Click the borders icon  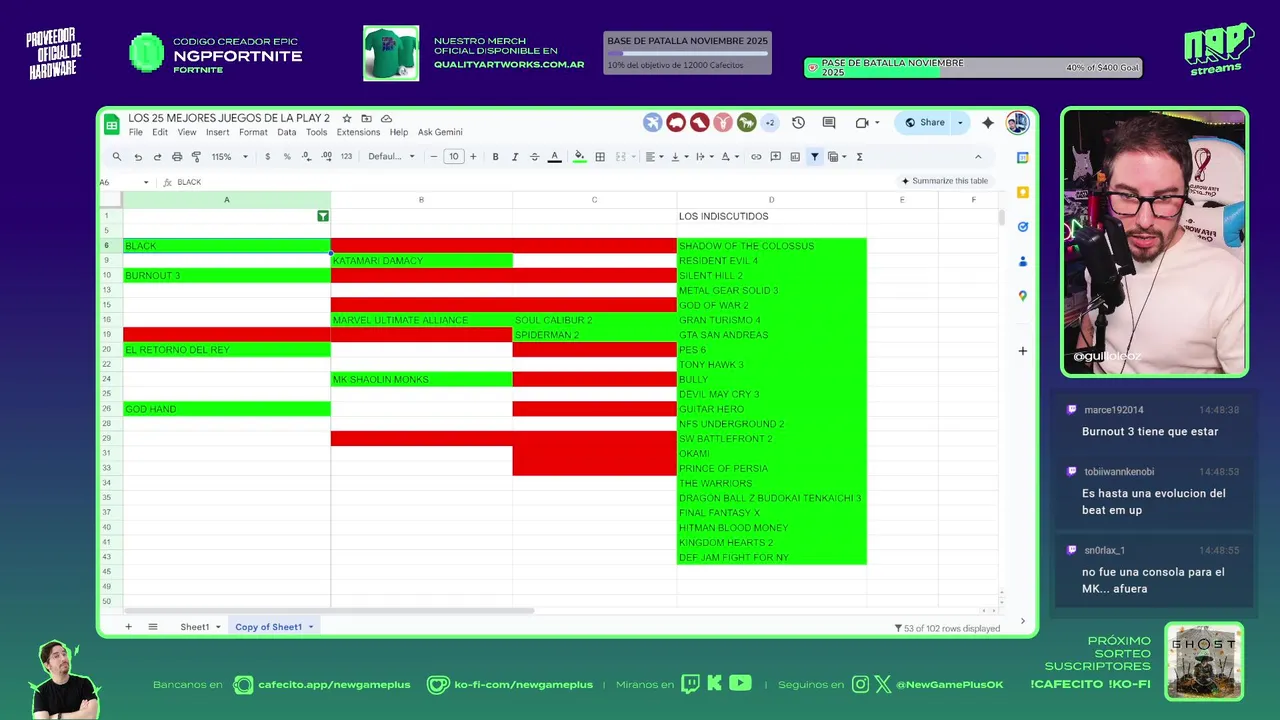pyautogui.click(x=600, y=157)
